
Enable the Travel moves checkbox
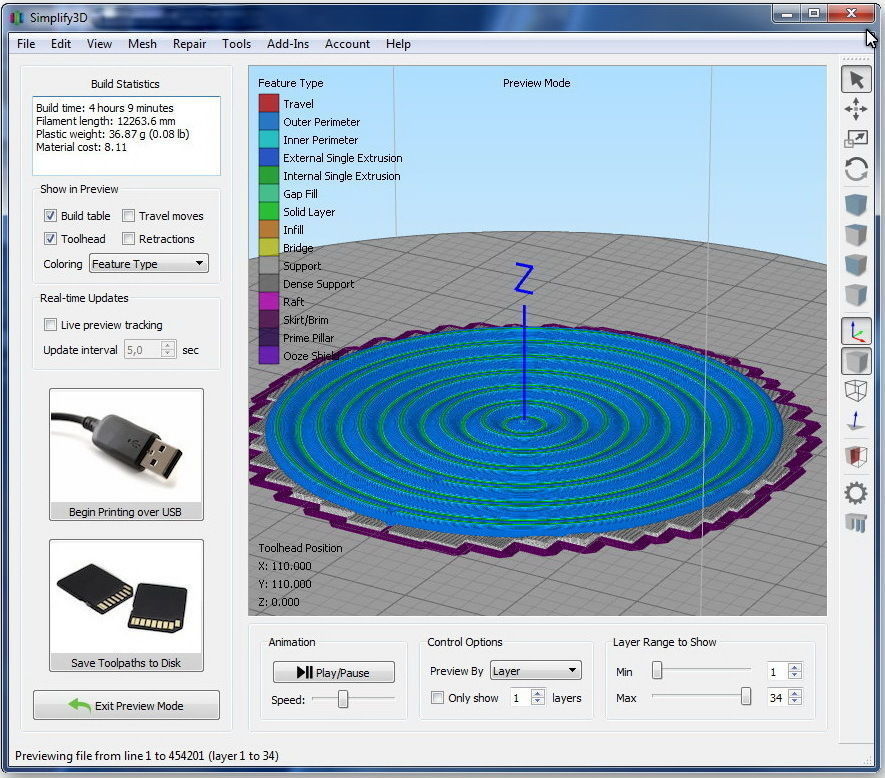pos(129,216)
